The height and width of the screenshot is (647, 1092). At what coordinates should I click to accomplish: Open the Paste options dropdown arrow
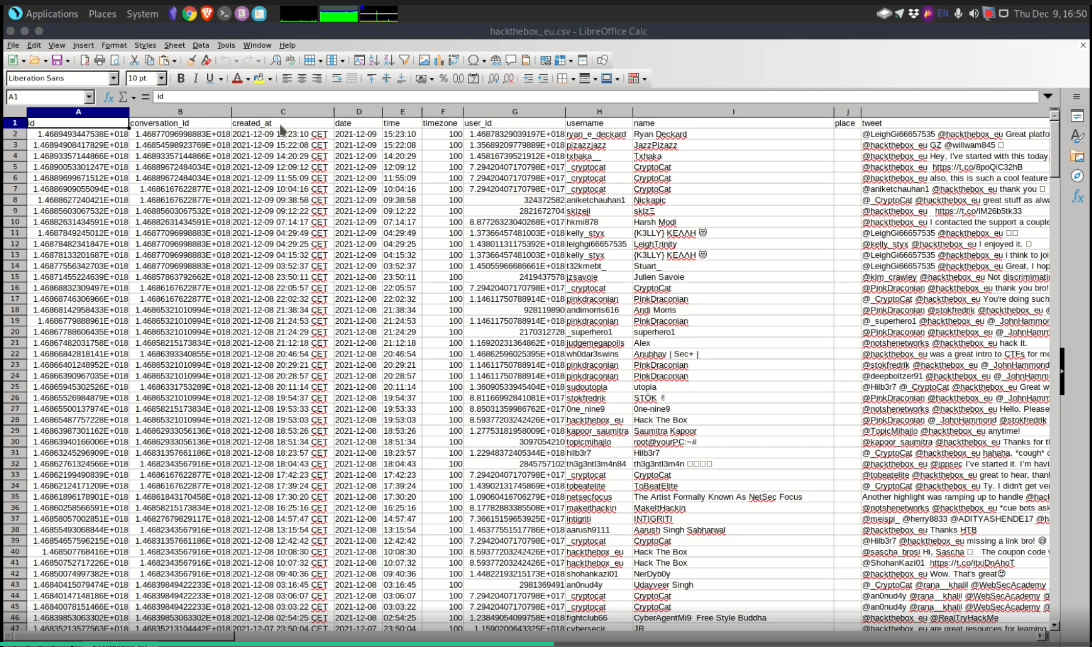[x=174, y=61]
